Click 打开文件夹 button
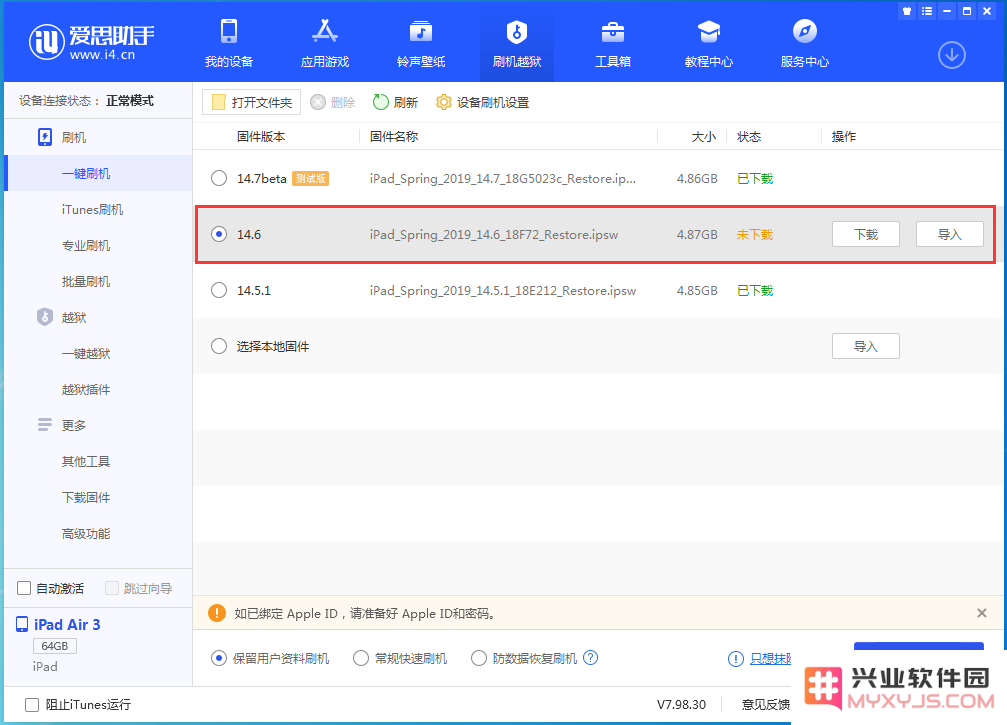Viewport: 1007px width, 725px height. point(251,102)
